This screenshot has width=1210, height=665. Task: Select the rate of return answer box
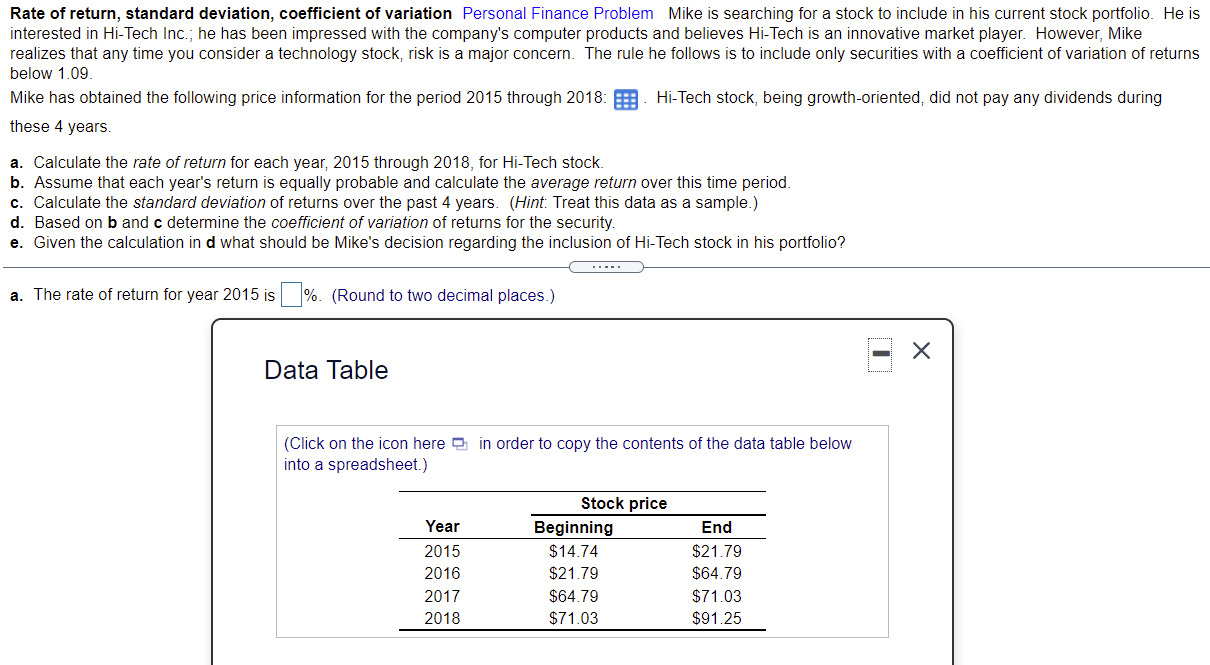(291, 293)
